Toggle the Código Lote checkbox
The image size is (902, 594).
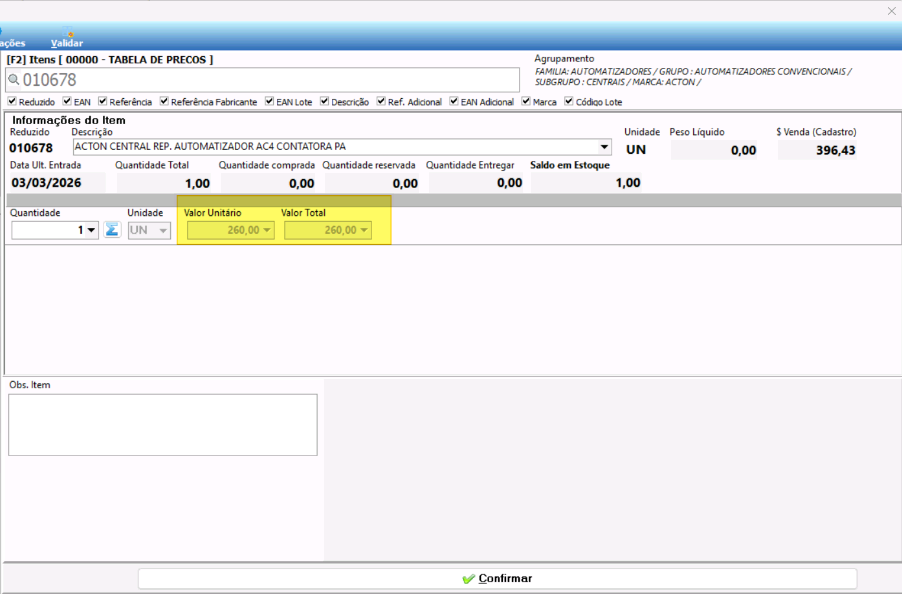click(x=570, y=101)
